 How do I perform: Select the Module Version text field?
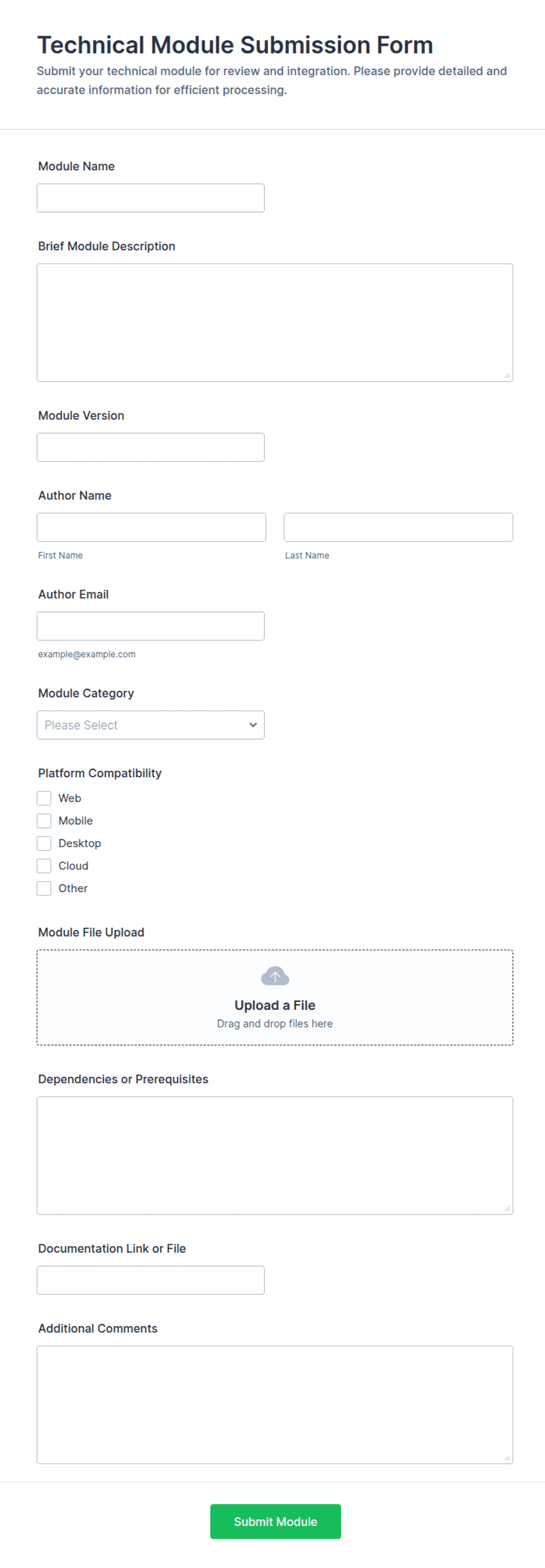point(151,447)
